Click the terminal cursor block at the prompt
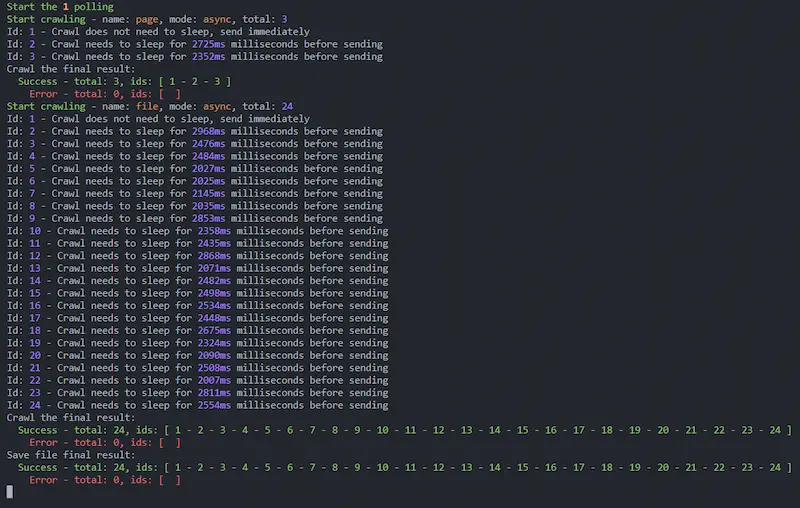Viewport: 800px width, 508px height. coord(10,492)
